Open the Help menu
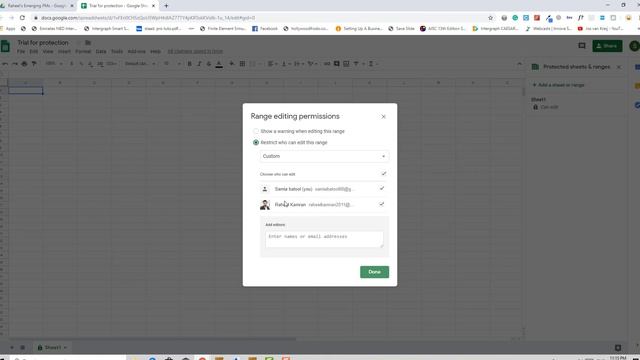 tap(156, 51)
